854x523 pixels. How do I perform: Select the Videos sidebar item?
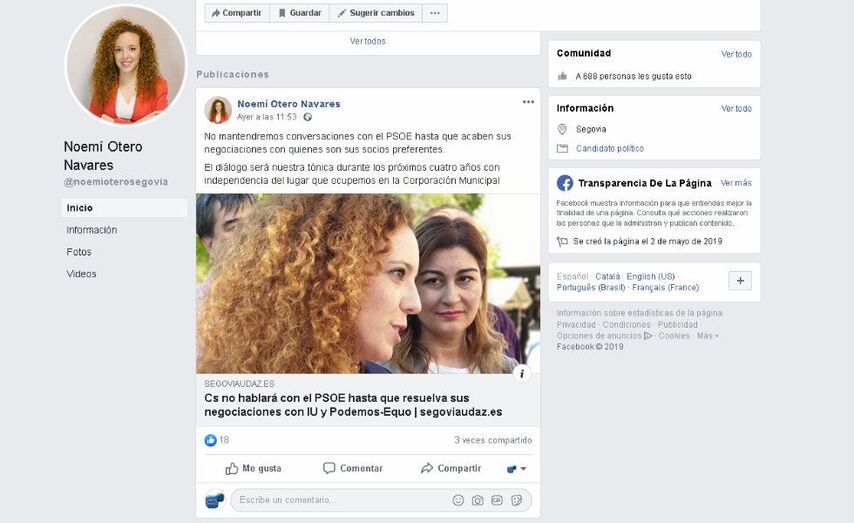click(82, 274)
